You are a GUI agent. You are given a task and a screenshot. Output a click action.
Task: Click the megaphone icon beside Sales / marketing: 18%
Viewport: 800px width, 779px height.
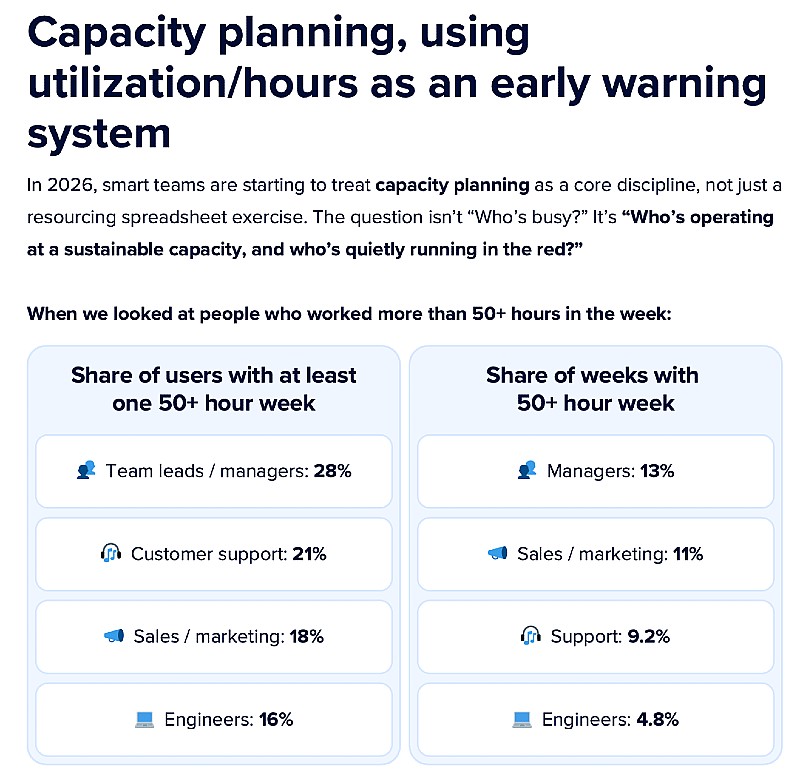(x=113, y=636)
